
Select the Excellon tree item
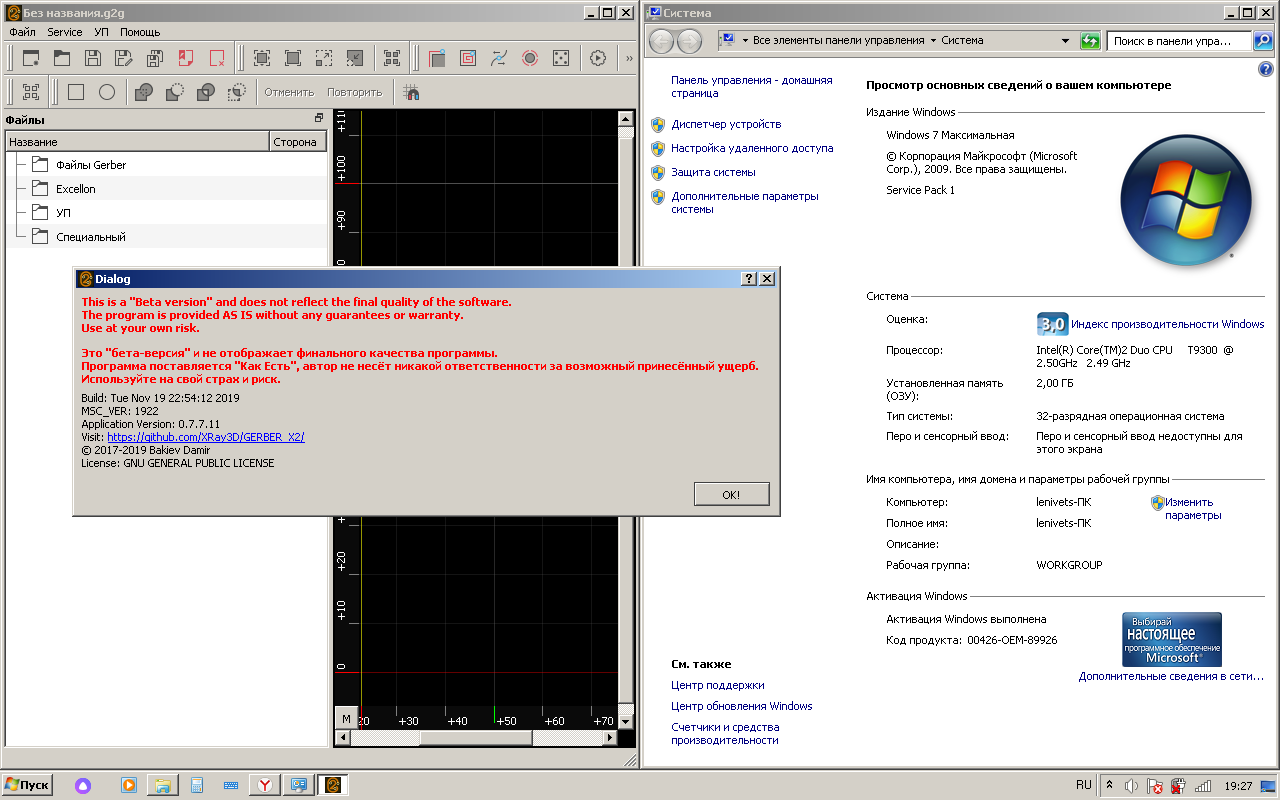point(76,189)
